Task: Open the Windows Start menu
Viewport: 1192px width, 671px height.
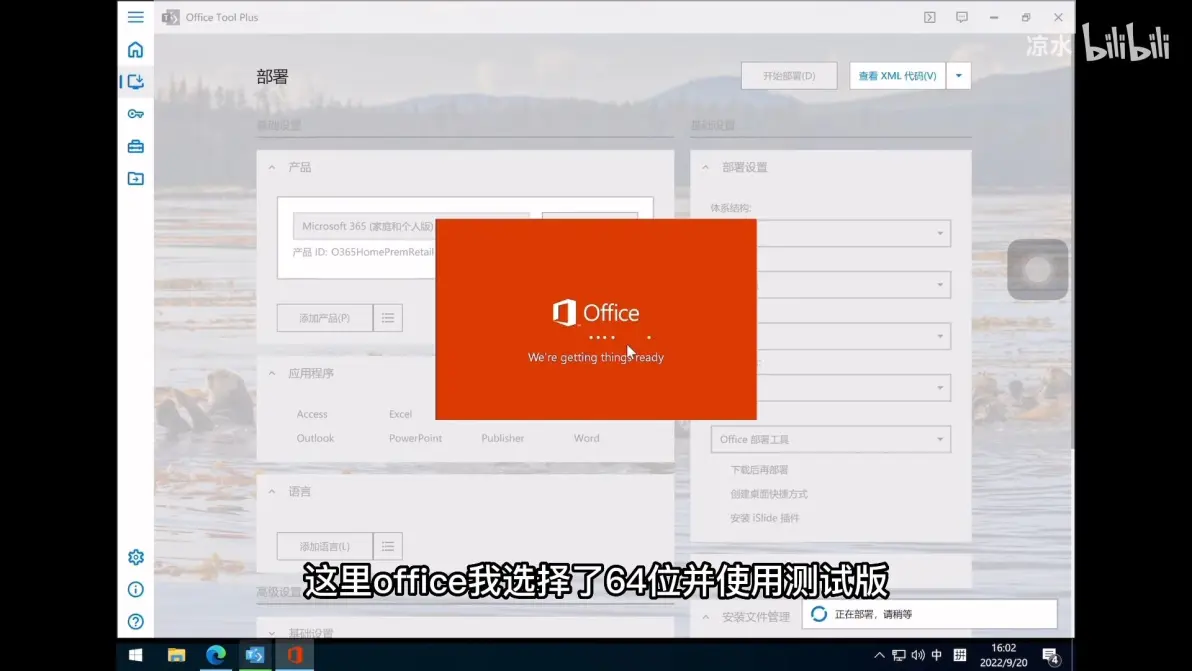Action: [x=136, y=655]
